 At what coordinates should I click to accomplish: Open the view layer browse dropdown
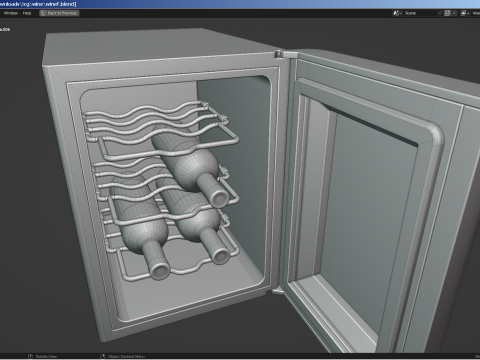click(x=465, y=13)
